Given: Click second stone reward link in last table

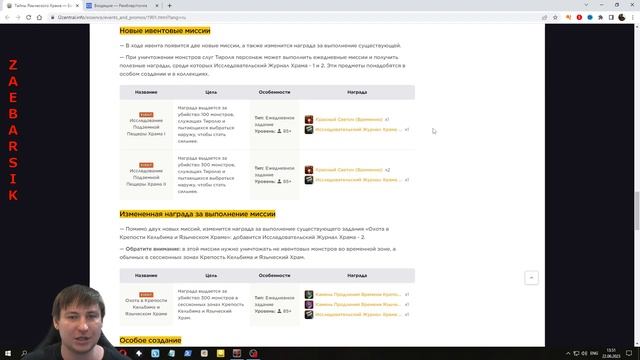Looking at the screenshot, I should [358, 304].
